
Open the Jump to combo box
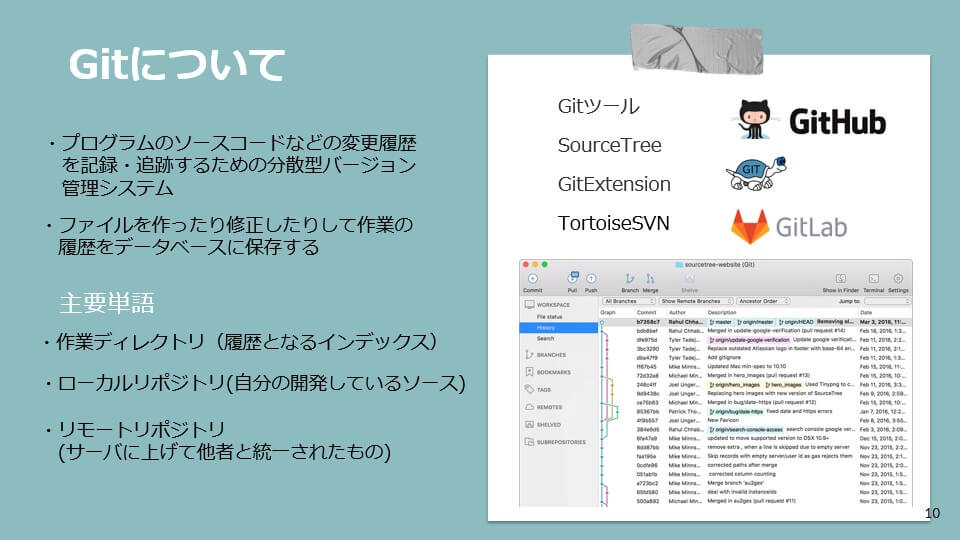coord(887,300)
